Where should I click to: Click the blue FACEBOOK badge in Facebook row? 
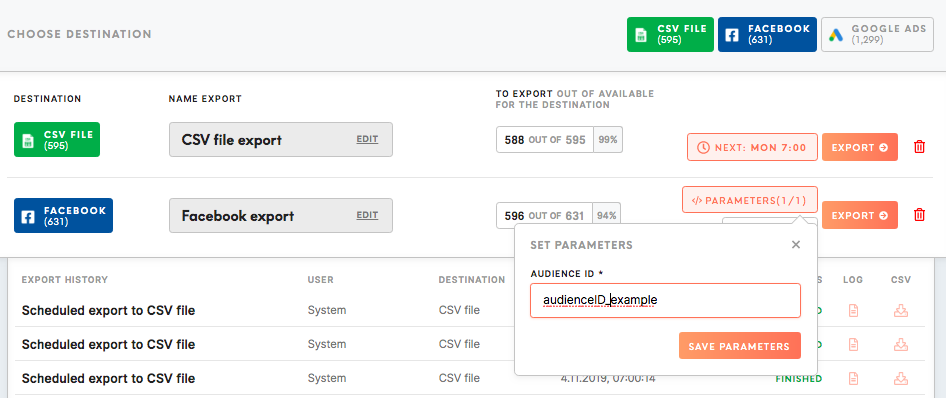pos(63,215)
